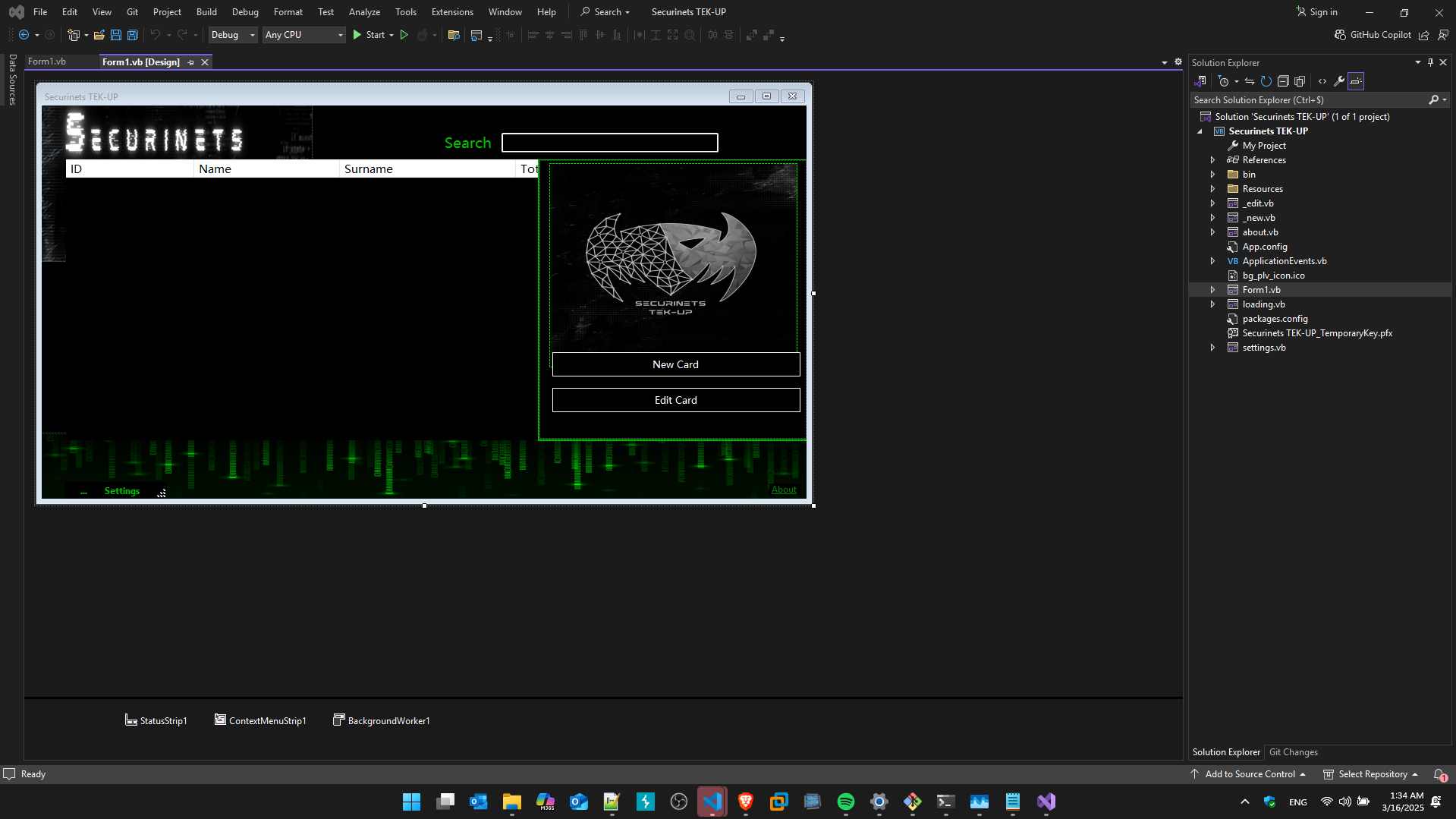Open the Start button dropdown arrow
This screenshot has width=1456, height=819.
tap(392, 35)
